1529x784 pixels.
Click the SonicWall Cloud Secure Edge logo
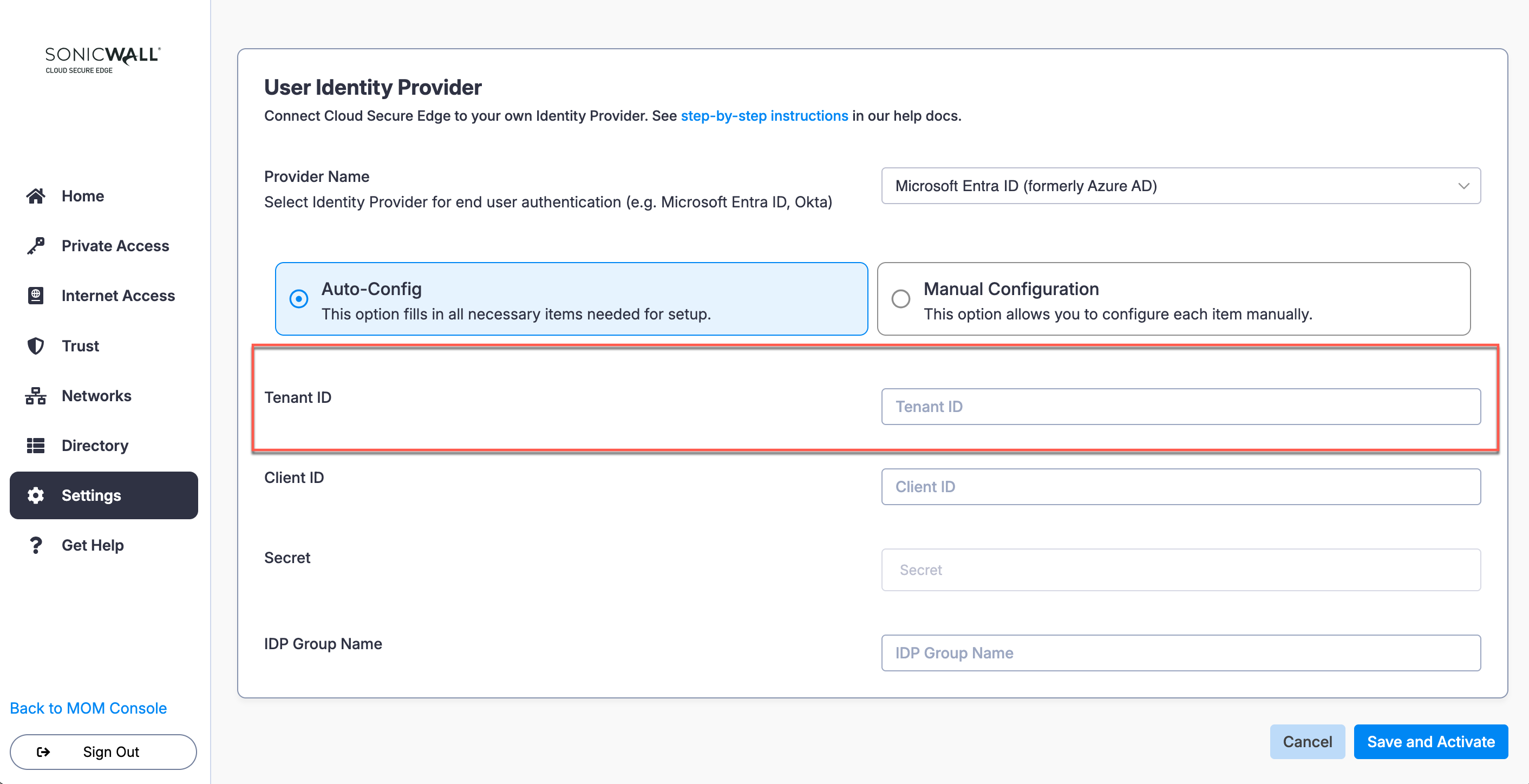[x=103, y=60]
